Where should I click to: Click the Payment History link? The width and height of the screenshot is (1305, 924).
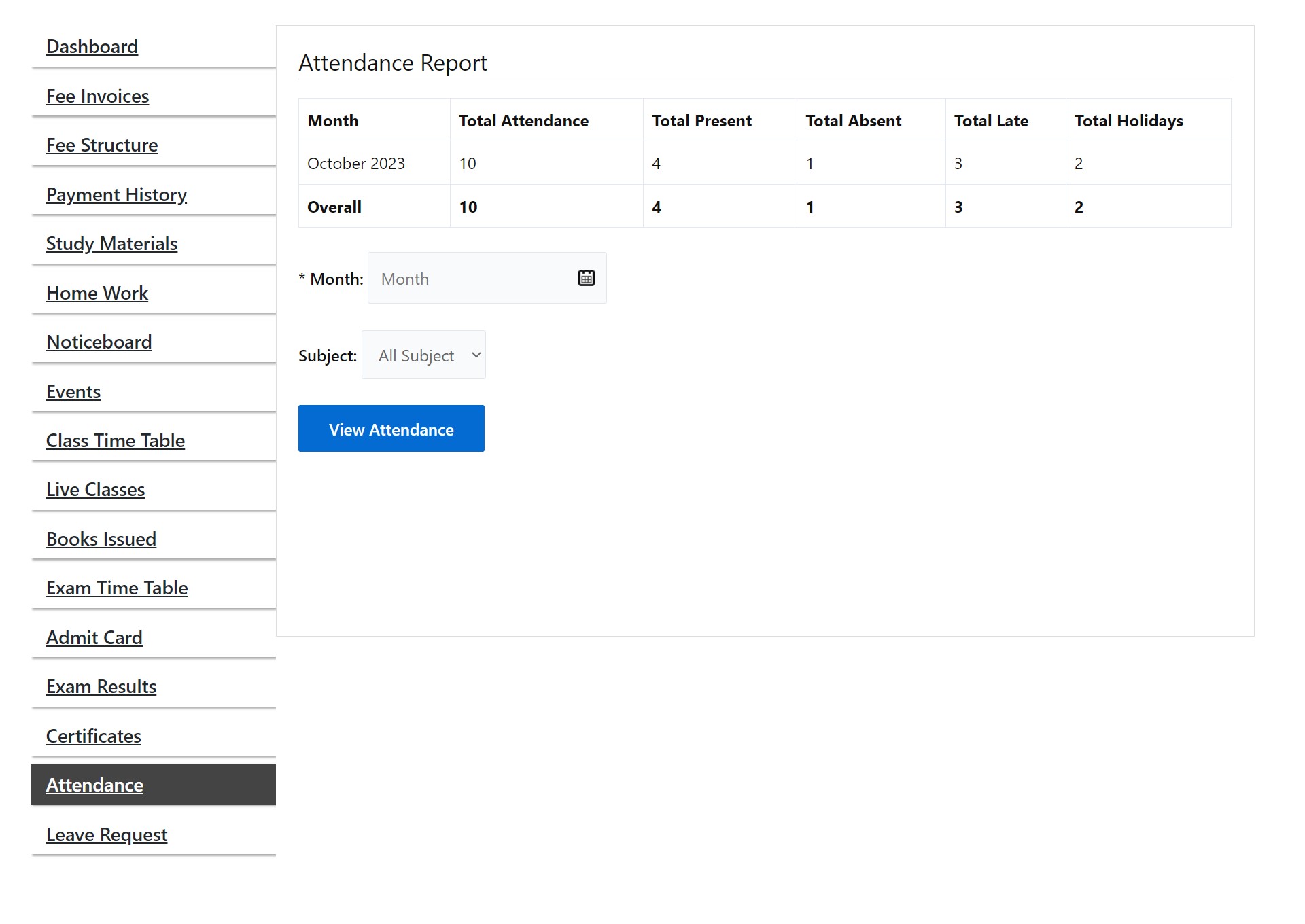click(x=116, y=193)
